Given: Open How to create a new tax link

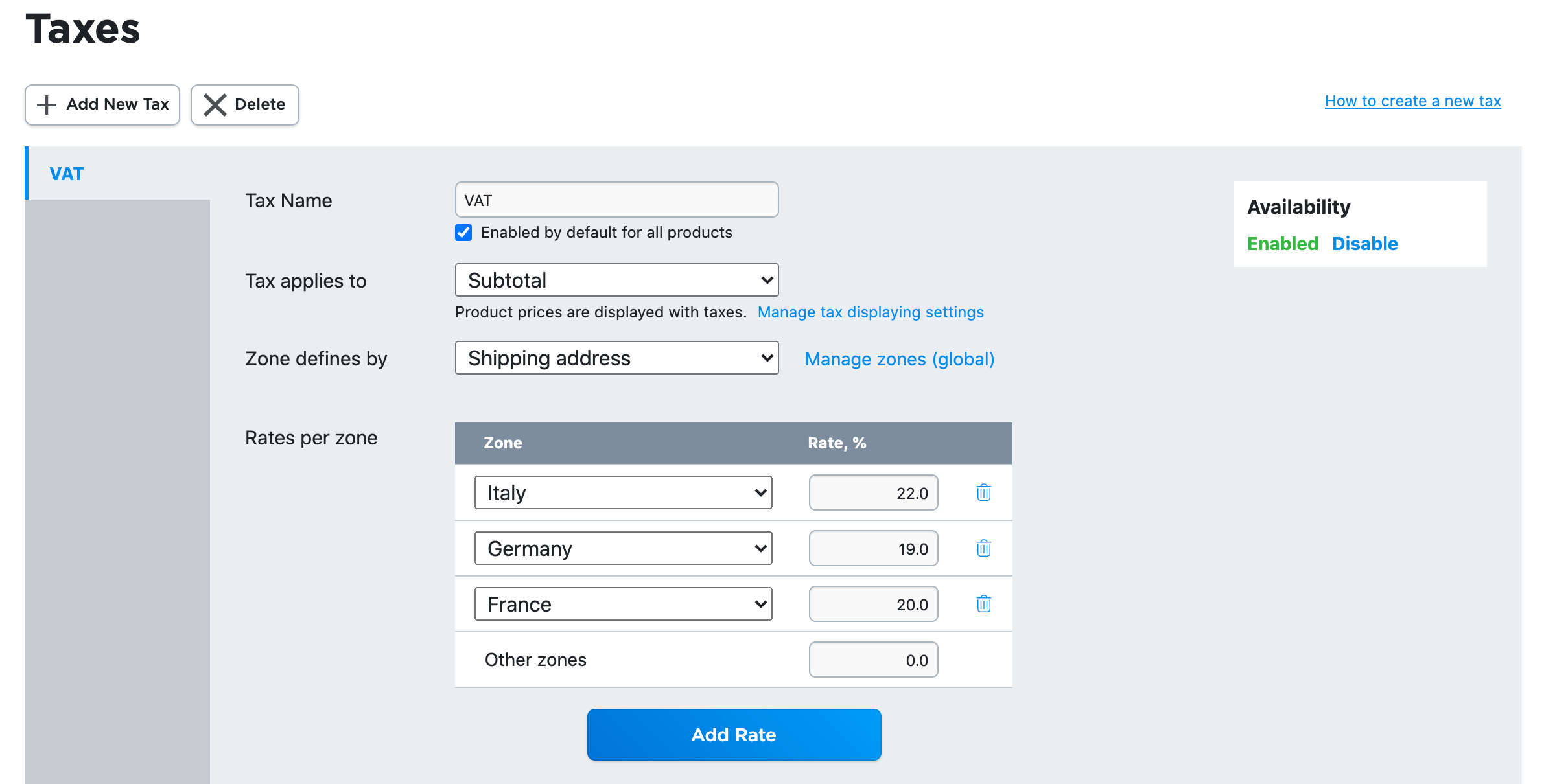Looking at the screenshot, I should point(1412,101).
